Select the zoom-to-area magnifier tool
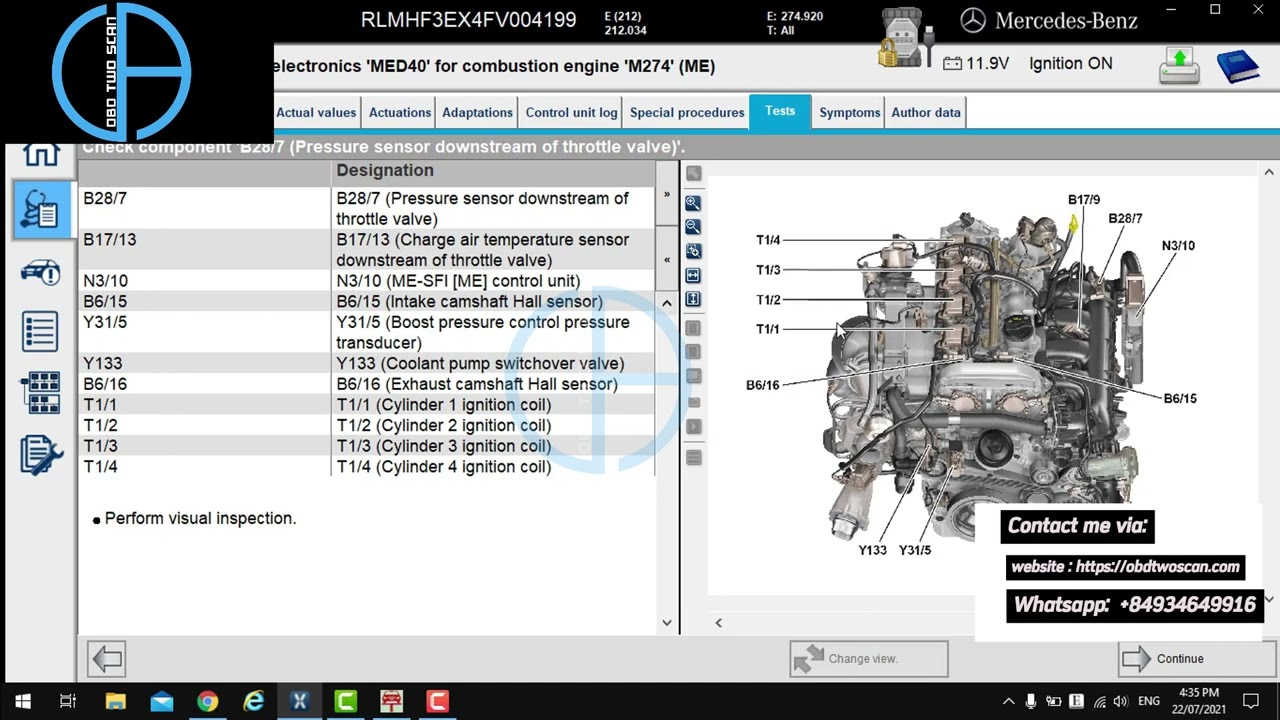 (693, 251)
